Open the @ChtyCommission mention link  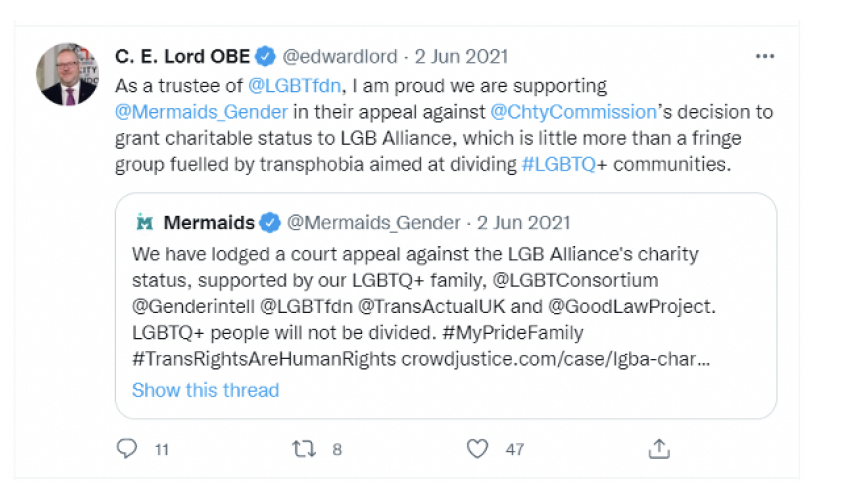coord(573,112)
